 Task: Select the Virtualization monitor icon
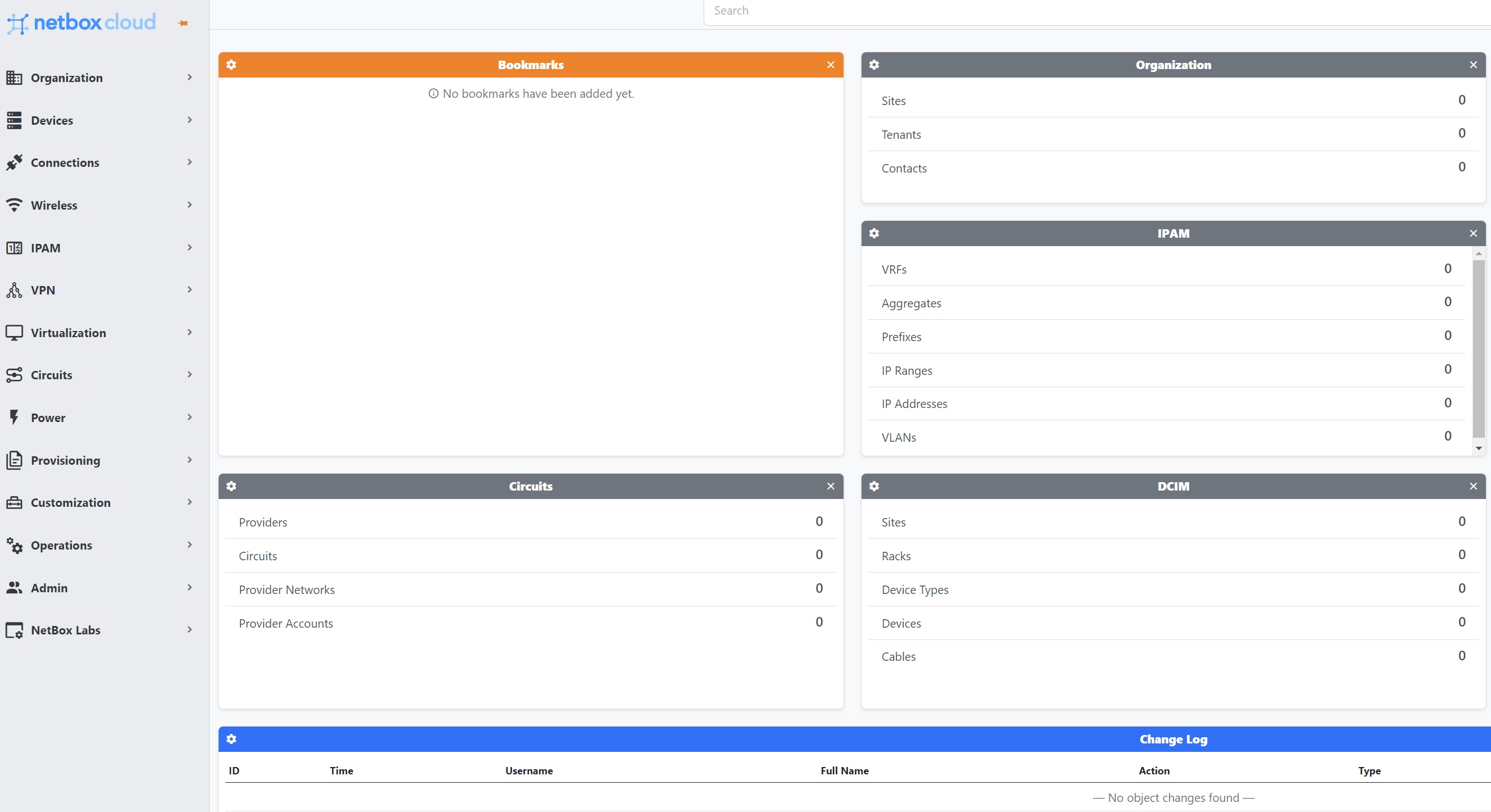pyautogui.click(x=15, y=332)
